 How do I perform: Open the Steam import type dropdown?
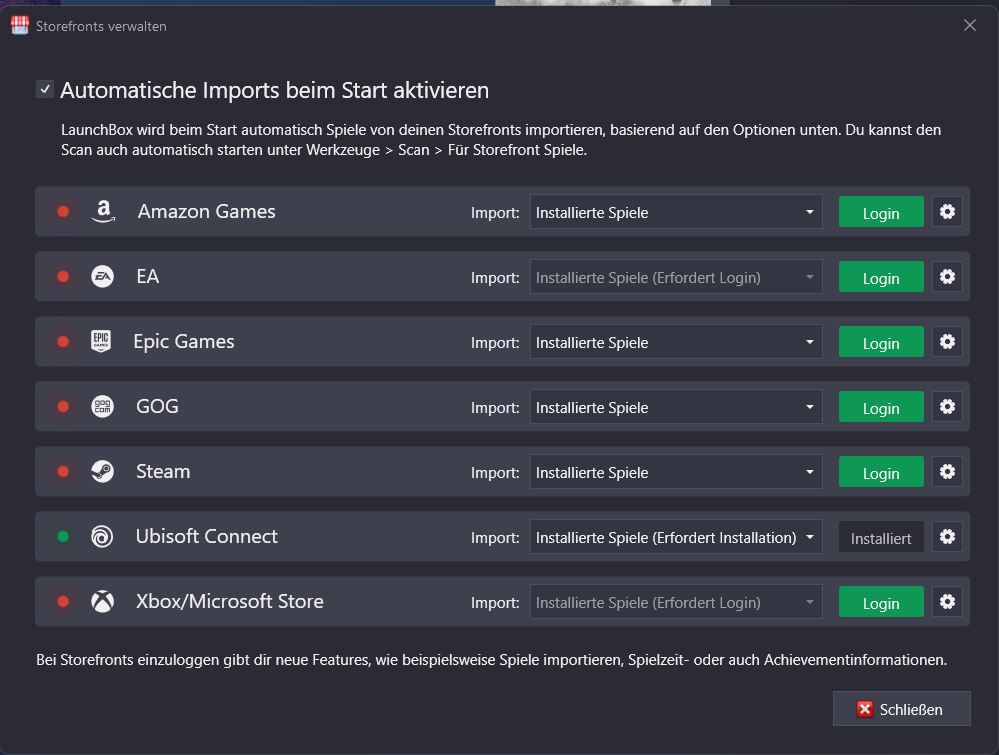click(676, 472)
